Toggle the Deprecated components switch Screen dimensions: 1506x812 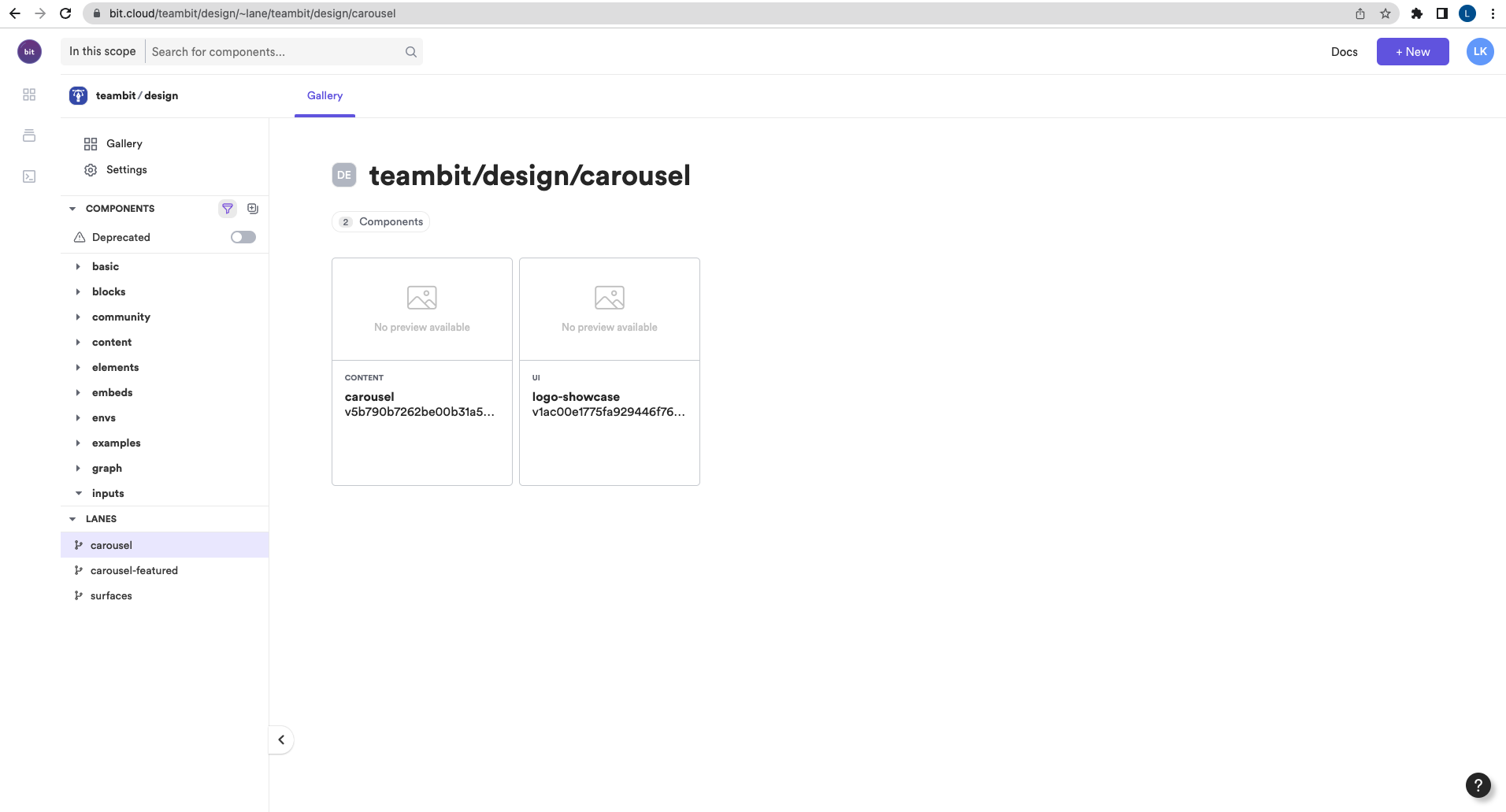pos(243,237)
